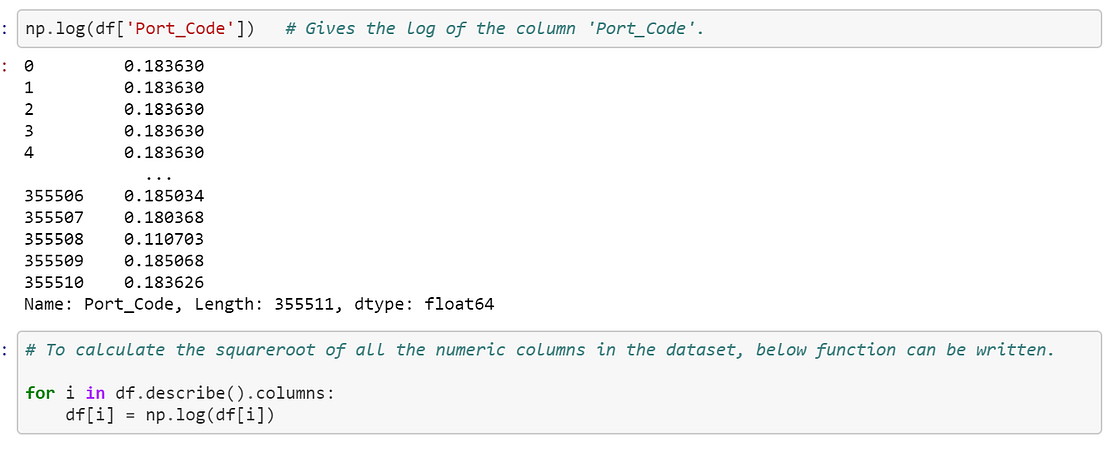The width and height of the screenshot is (1104, 457).
Task: Click the output row with index 355506
Action: [x=114, y=196]
